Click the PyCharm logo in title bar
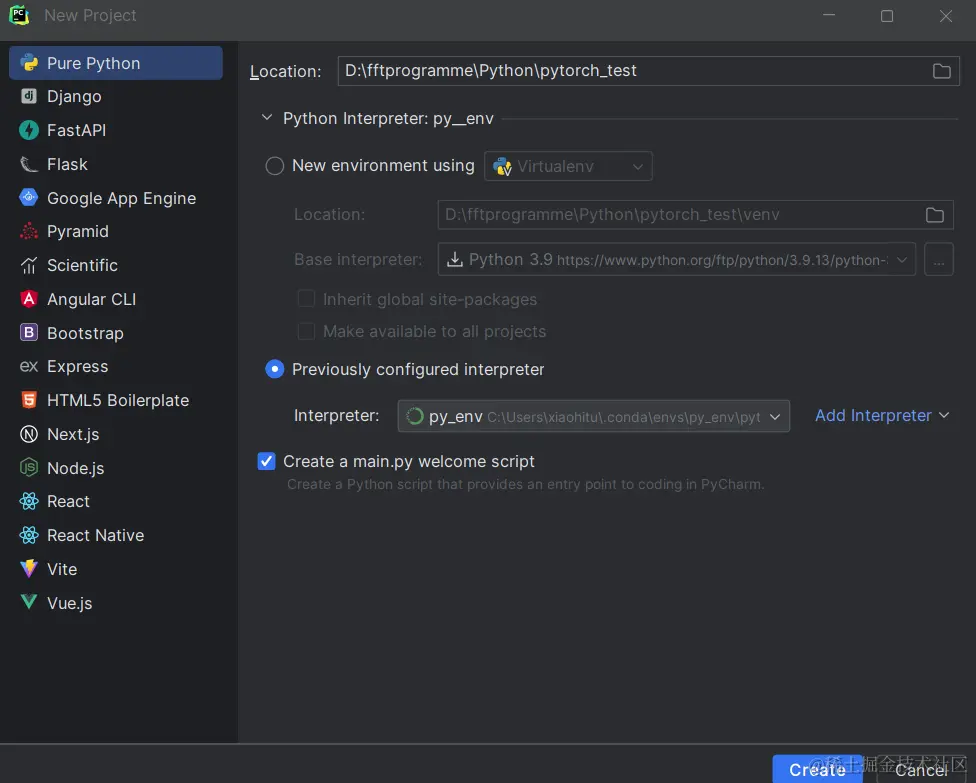 [x=19, y=16]
